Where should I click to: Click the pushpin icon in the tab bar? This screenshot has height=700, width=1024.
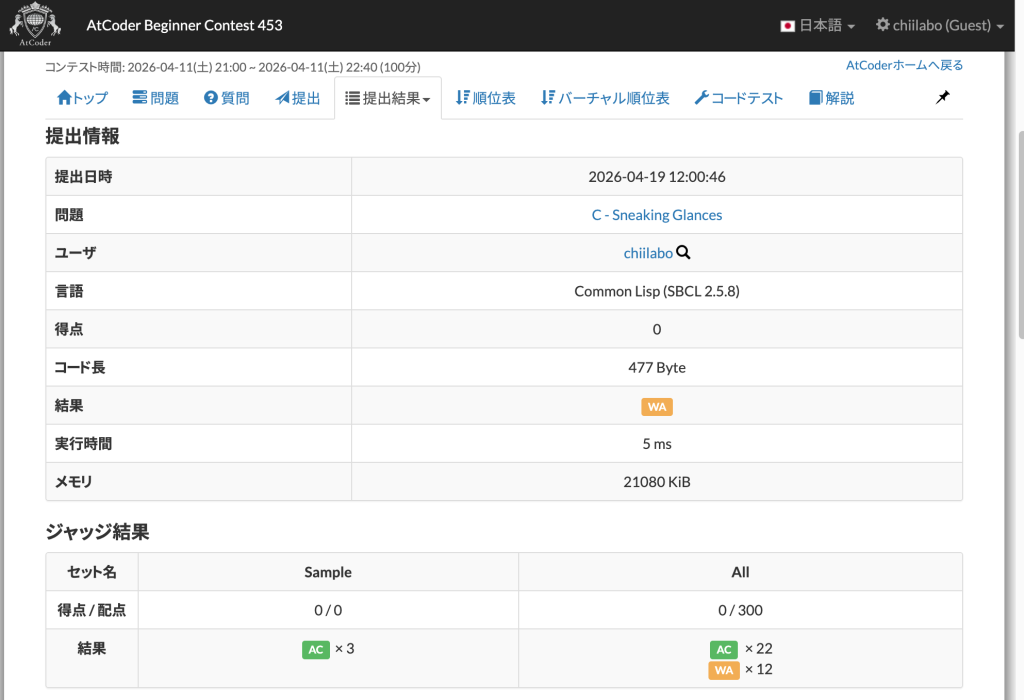coord(942,97)
